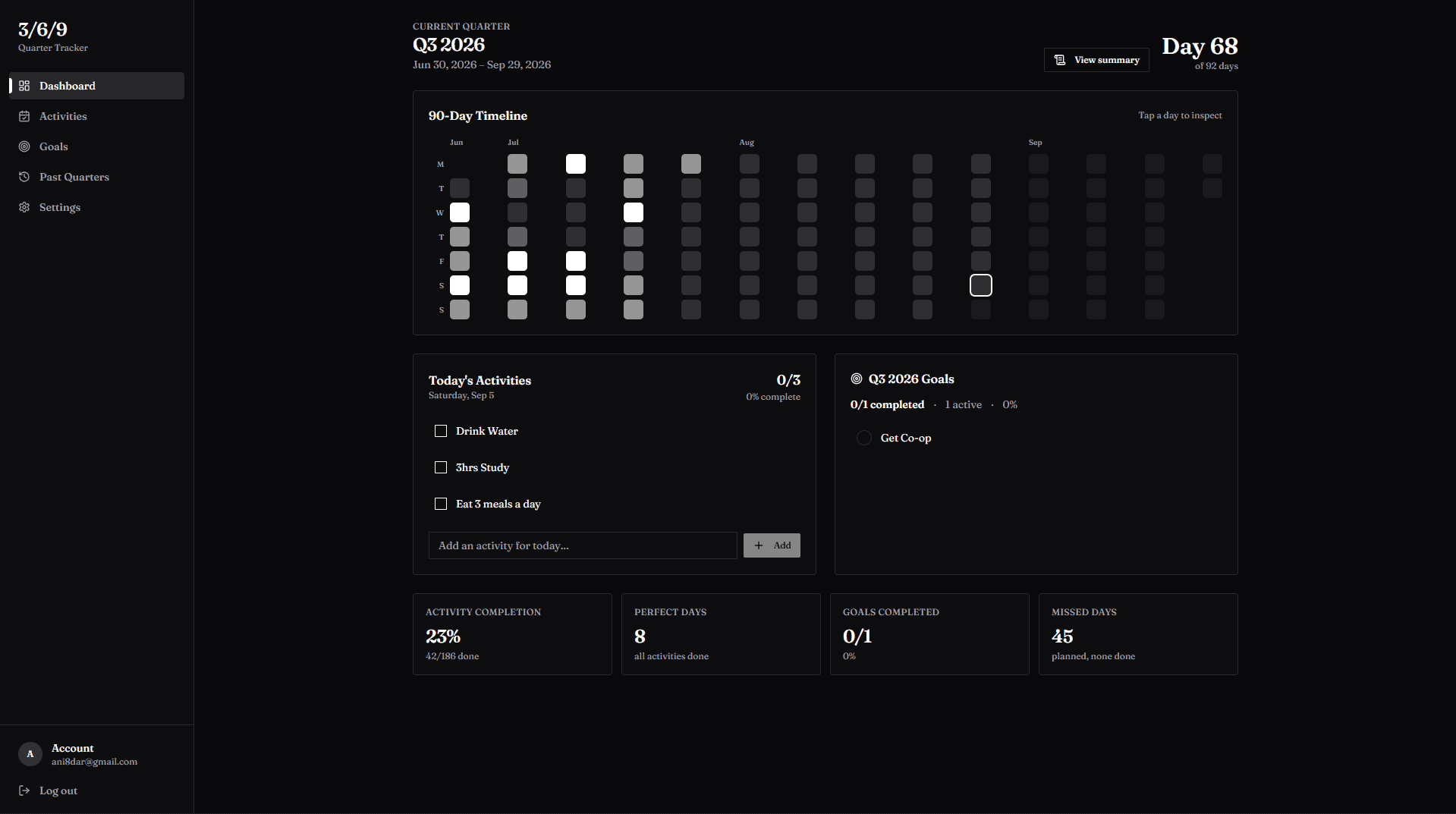Screen dimensions: 1456x814
Task: Inspect white Monday Jul 13 timeline cell
Action: coord(576,164)
